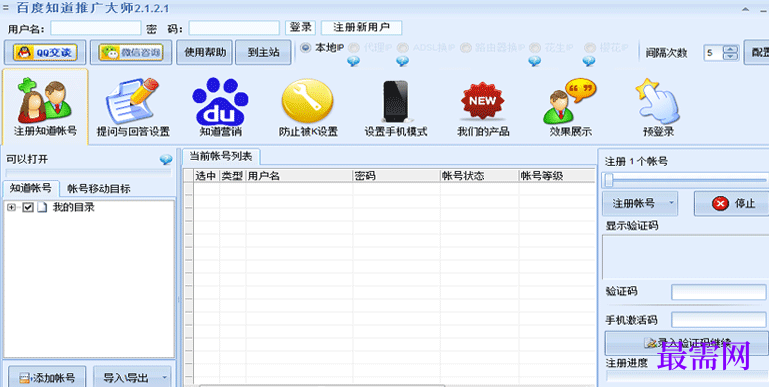Open 设置手机模式 phone icon
The width and height of the screenshot is (769, 387).
click(395, 108)
